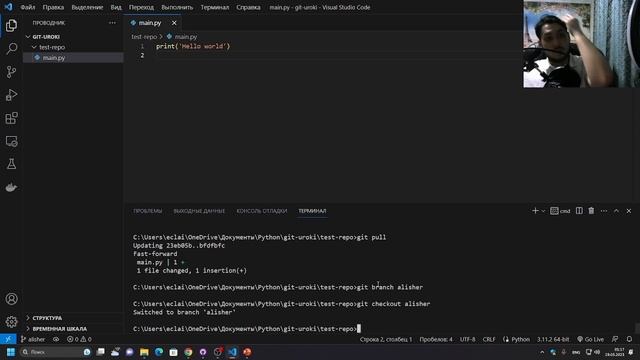Switch to the Выходные данные panel tab
Viewport: 640px width, 360px height.
point(199,211)
